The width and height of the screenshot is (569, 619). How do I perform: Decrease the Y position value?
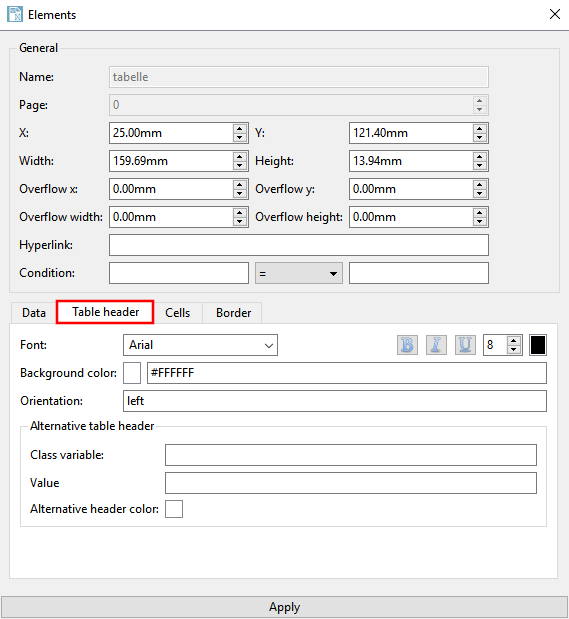pos(479,137)
